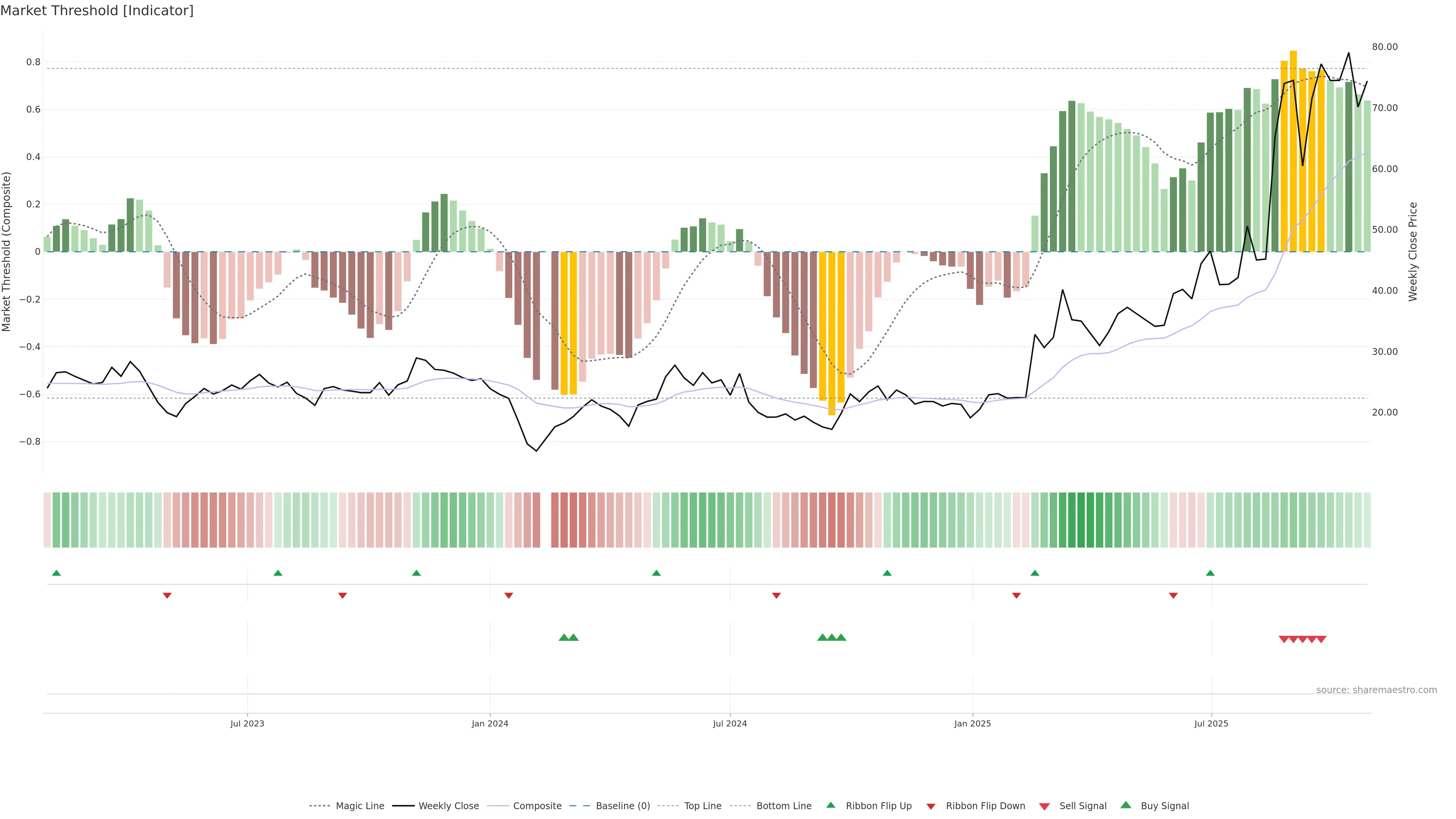Viewport: 1456px width, 819px height.
Task: Click leftmost buy signal triangle near Jan 2024
Action: click(x=563, y=637)
